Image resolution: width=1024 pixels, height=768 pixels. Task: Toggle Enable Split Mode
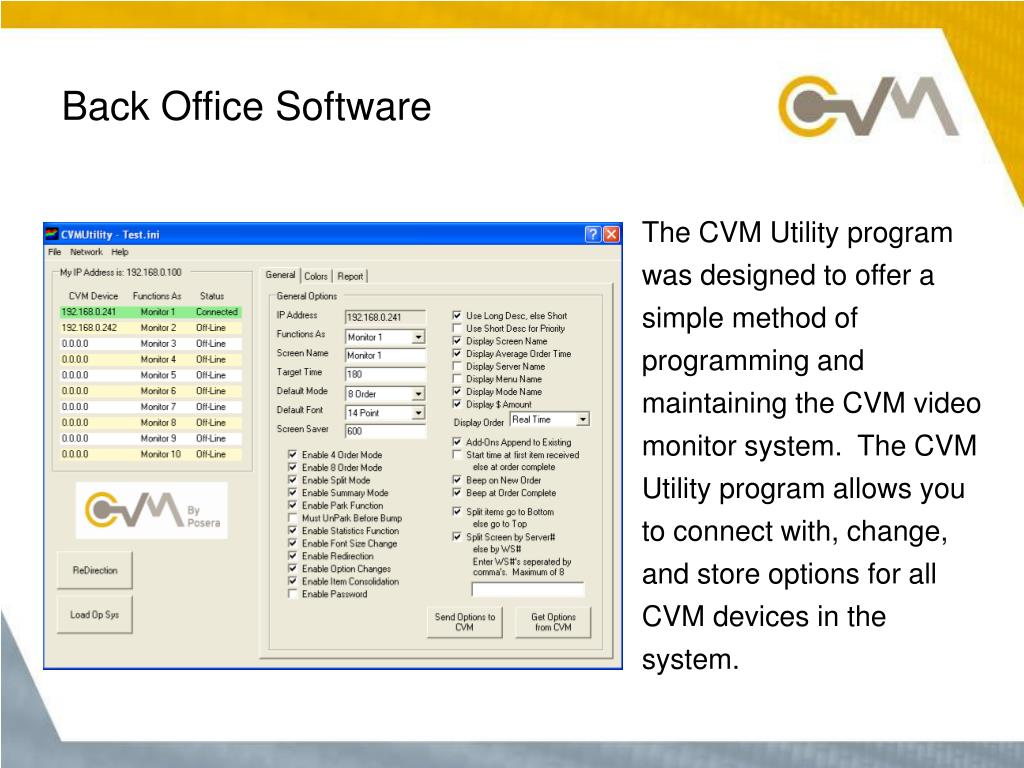[293, 480]
